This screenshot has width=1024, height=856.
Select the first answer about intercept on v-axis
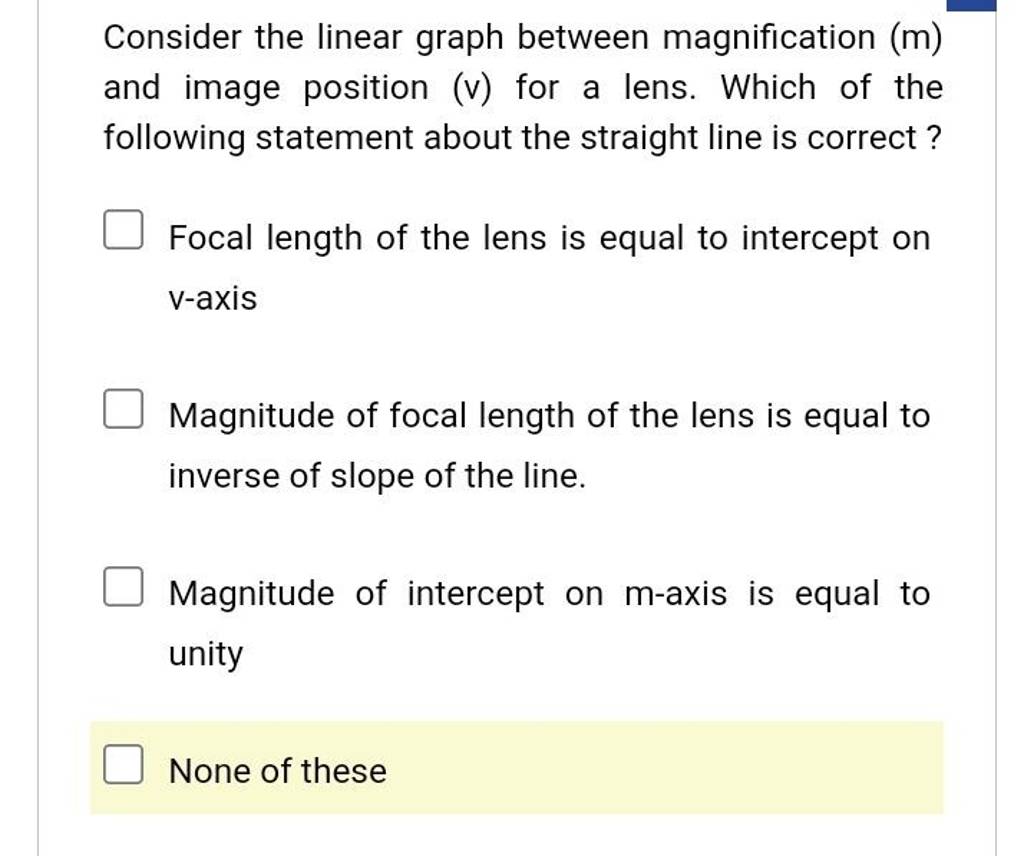548,238
